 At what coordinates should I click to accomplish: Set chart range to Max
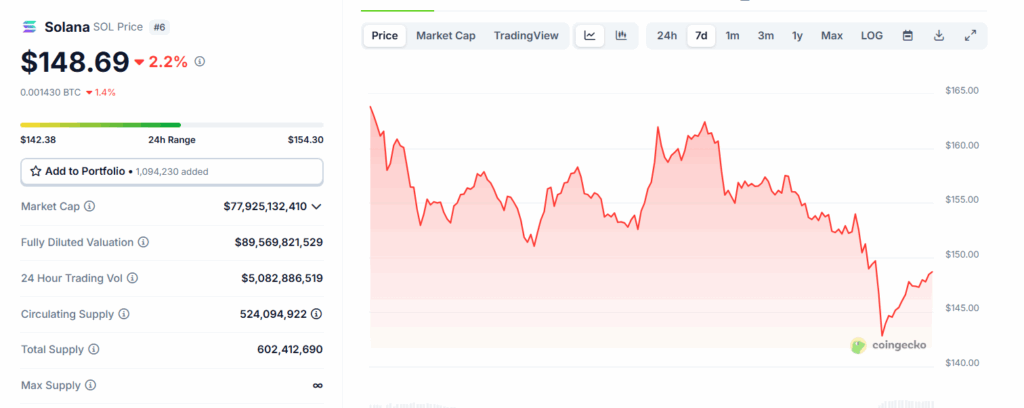click(832, 36)
